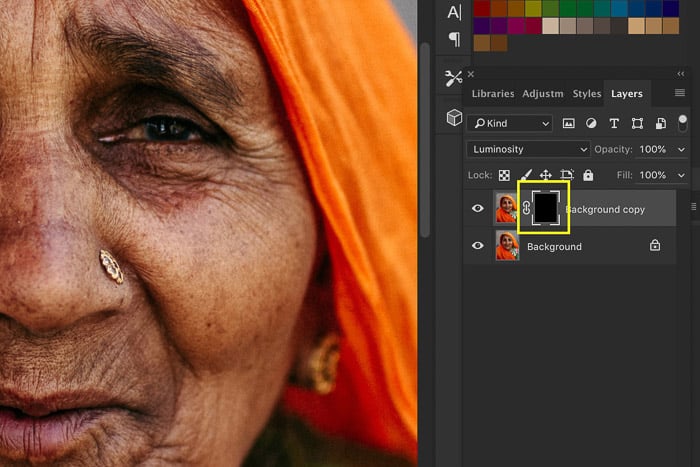Expand the Fill slider chevron

coord(681,175)
